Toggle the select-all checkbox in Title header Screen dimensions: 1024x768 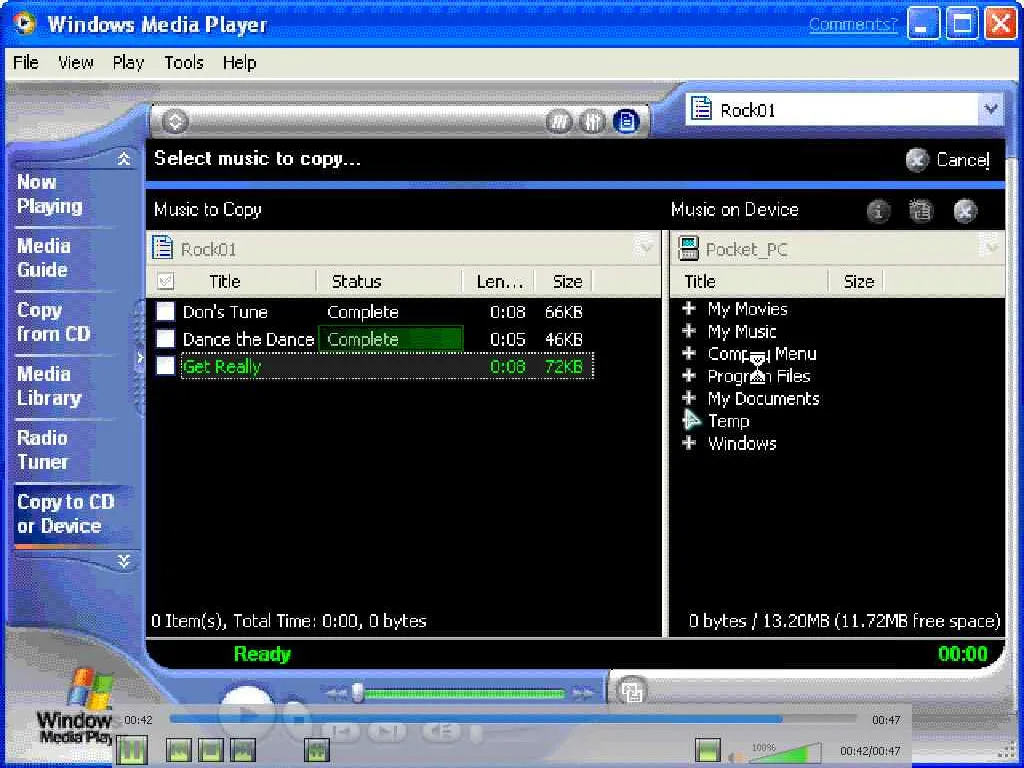166,281
